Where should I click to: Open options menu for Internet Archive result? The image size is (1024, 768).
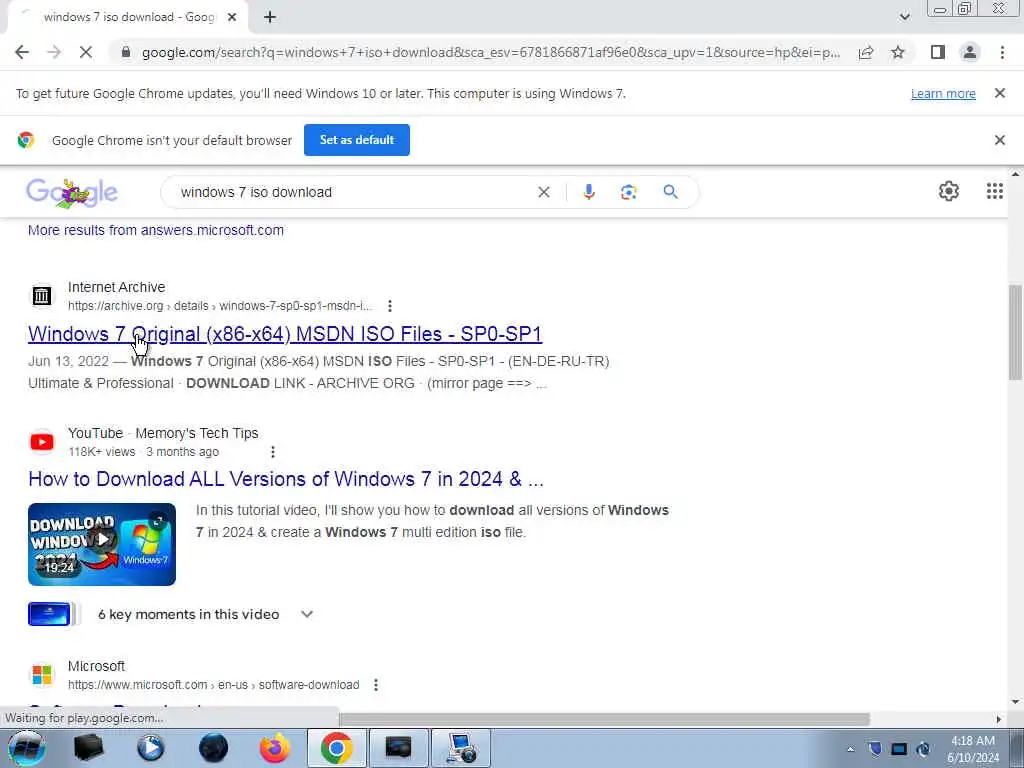390,306
